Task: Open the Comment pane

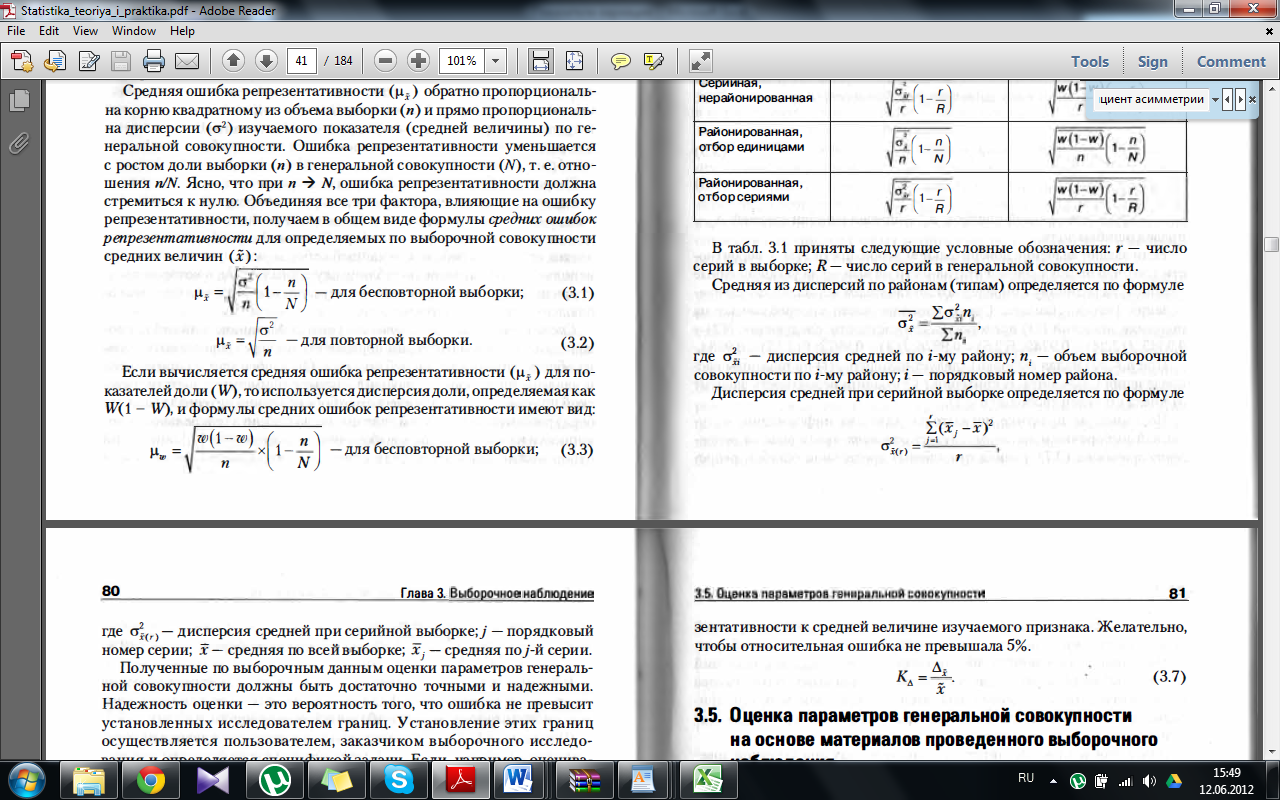Action: click(1231, 61)
